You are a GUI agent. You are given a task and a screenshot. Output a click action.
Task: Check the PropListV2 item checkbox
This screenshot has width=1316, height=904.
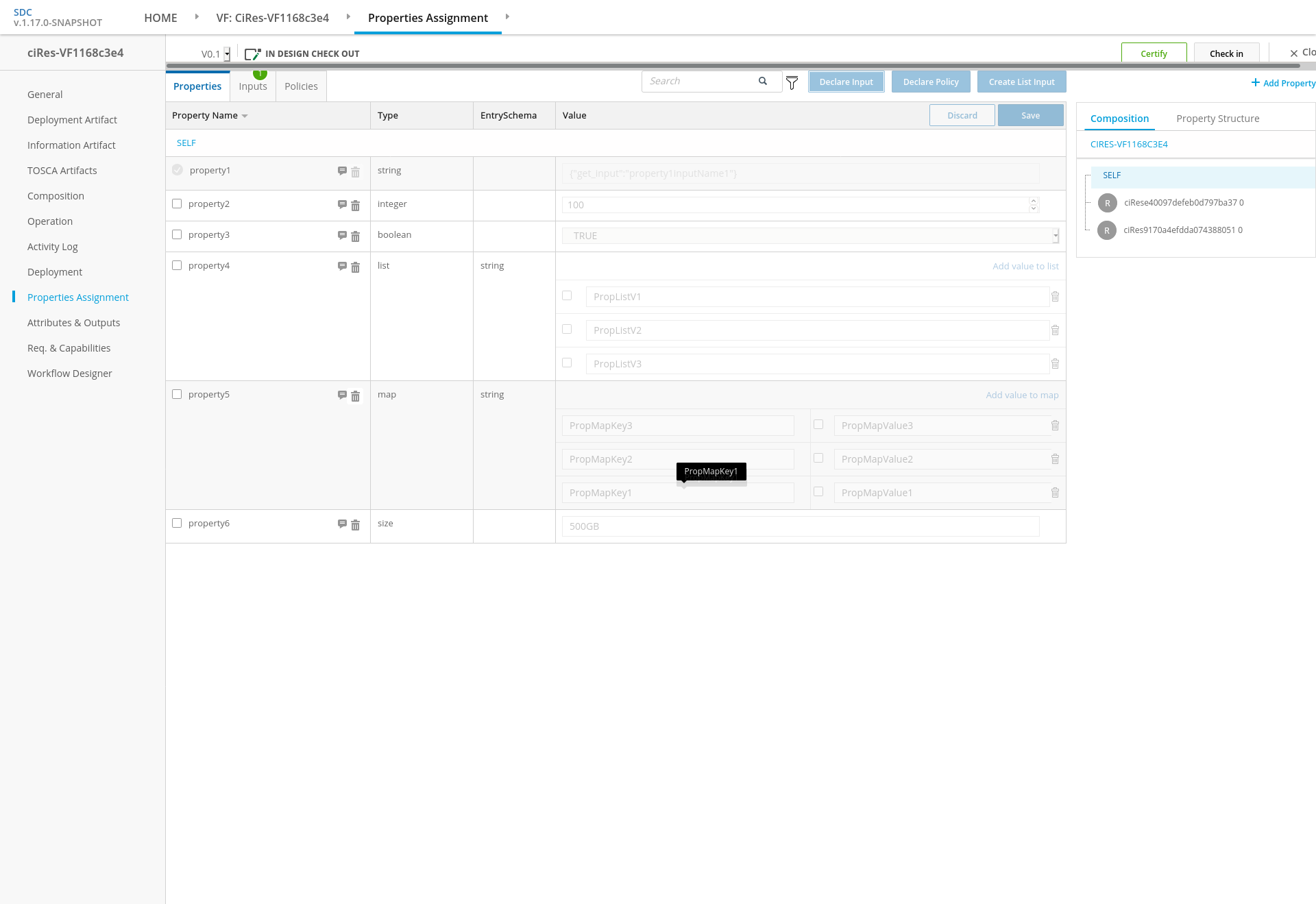567,329
